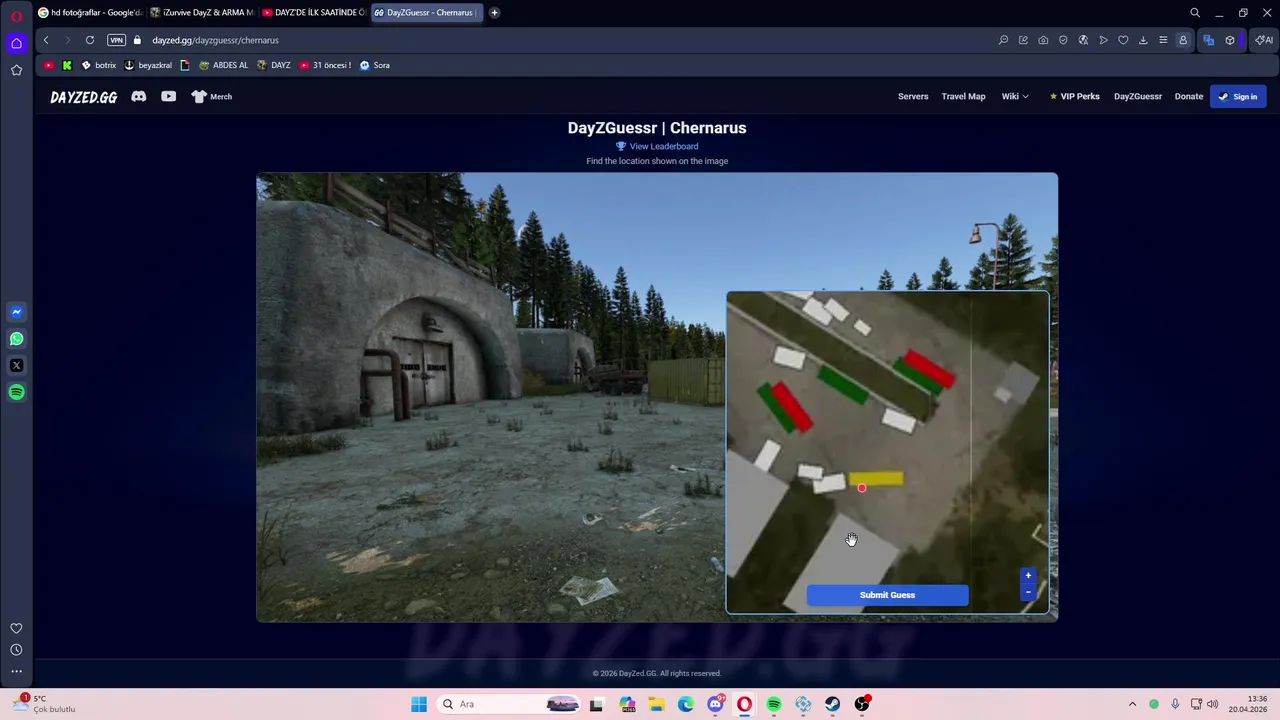Open Travel Map in the site navigation

point(963,96)
